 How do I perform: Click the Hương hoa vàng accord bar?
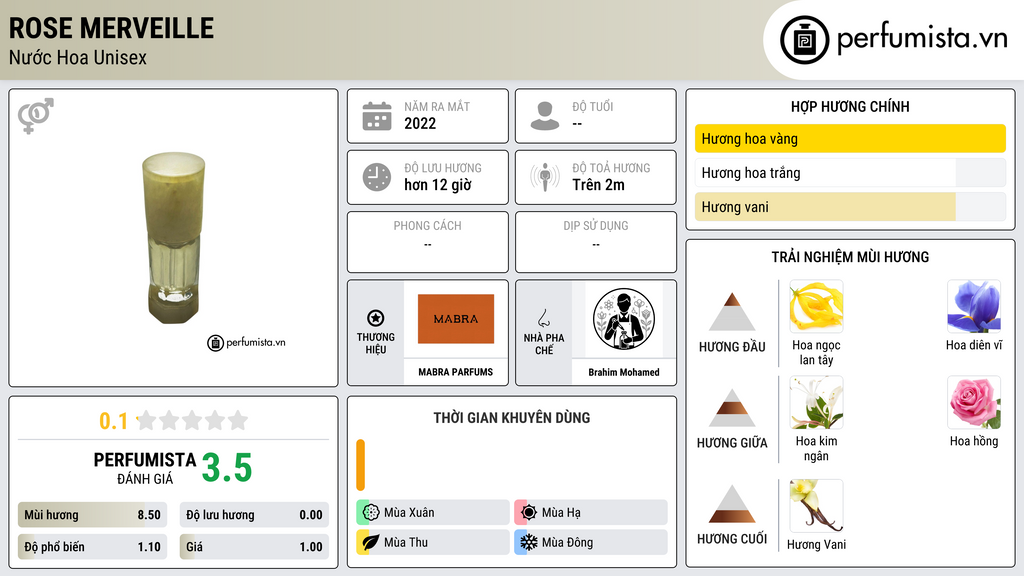coord(850,138)
